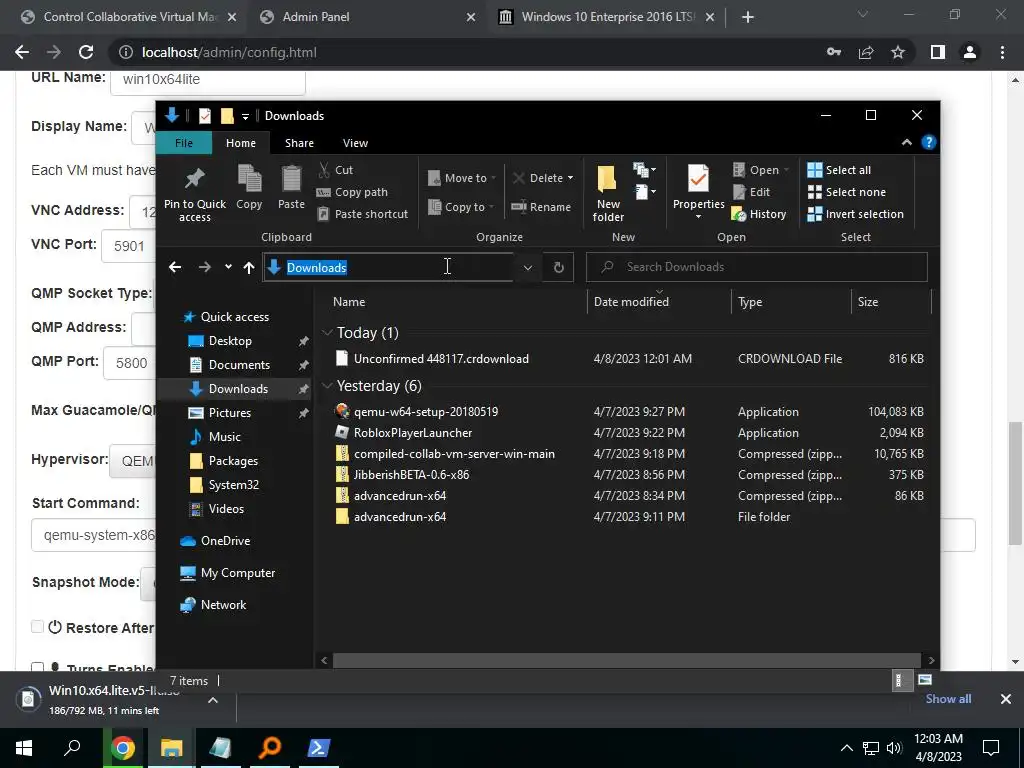Open file History from the ribbon
Image resolution: width=1024 pixels, height=768 pixels.
[759, 214]
